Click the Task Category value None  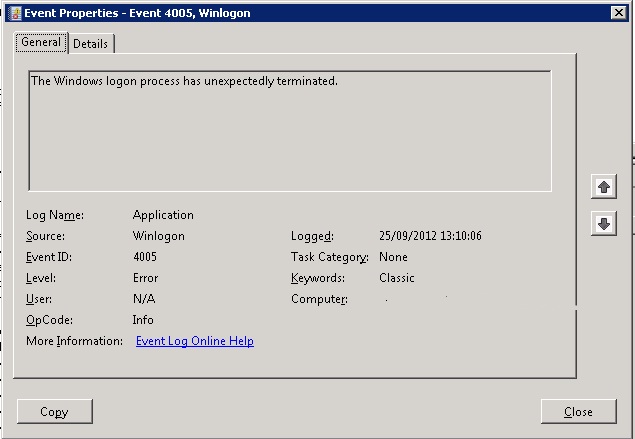[394, 257]
